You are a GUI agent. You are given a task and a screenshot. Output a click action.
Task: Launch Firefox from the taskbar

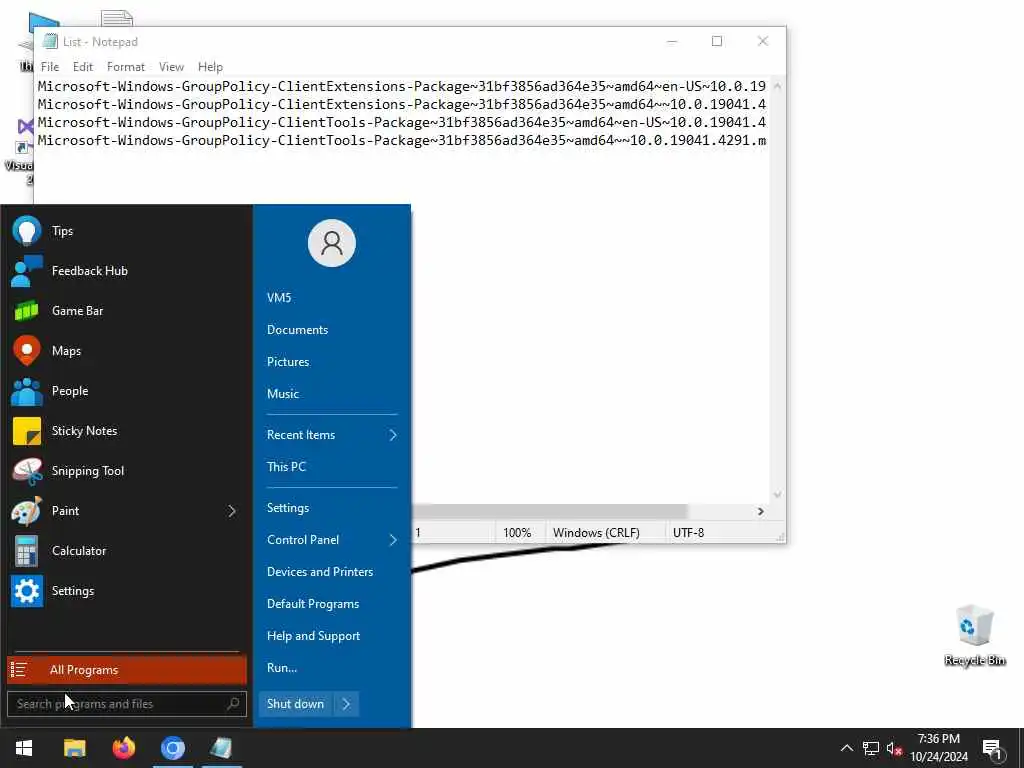click(x=123, y=748)
